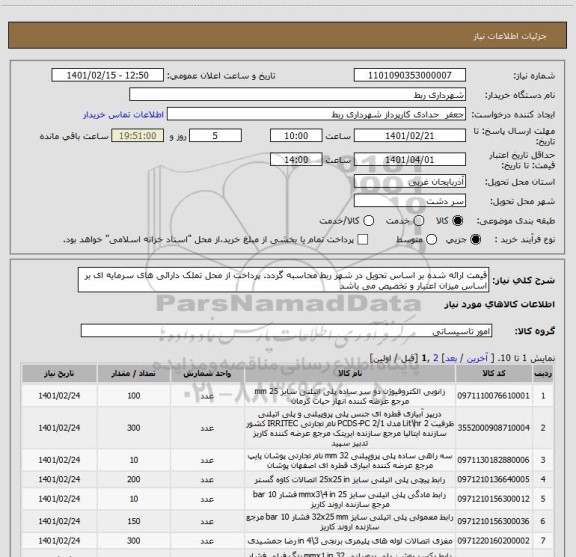Click quantity 100 in row 1
Screen dimensions: 576x557
[134, 396]
